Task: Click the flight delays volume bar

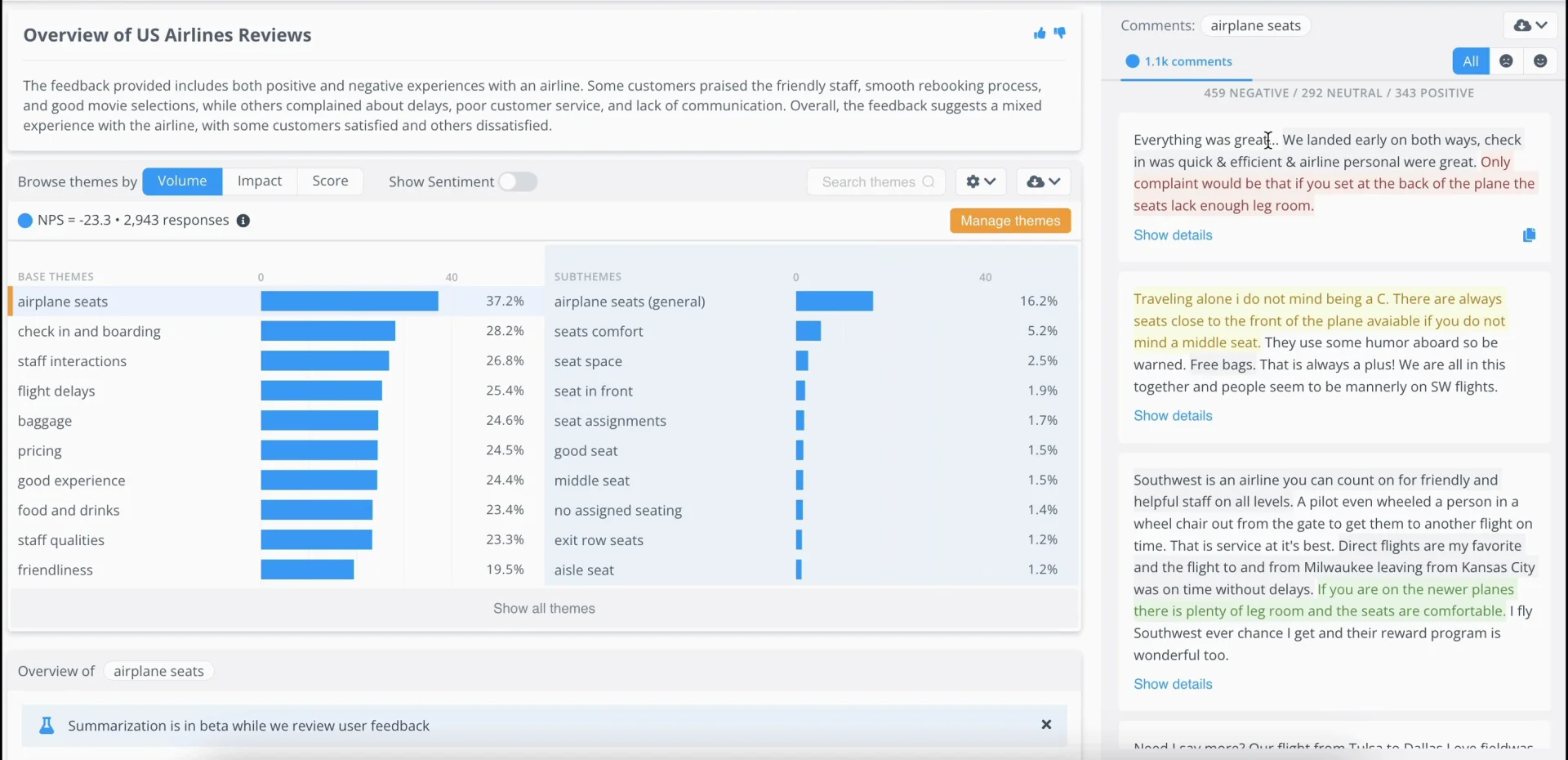Action: tap(322, 391)
